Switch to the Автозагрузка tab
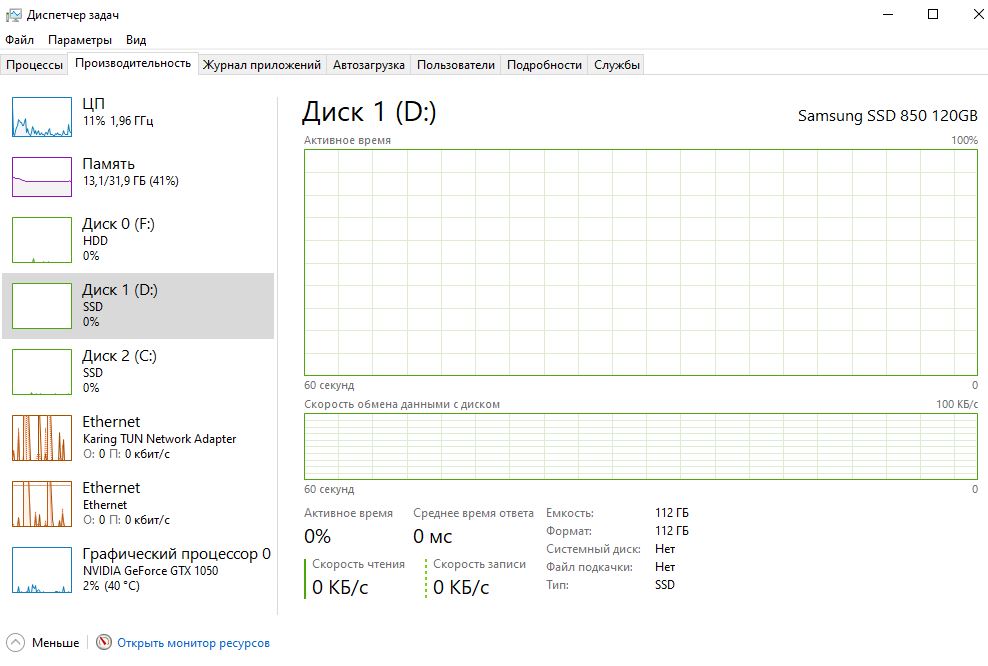Viewport: 988px width, 666px height. tap(369, 65)
